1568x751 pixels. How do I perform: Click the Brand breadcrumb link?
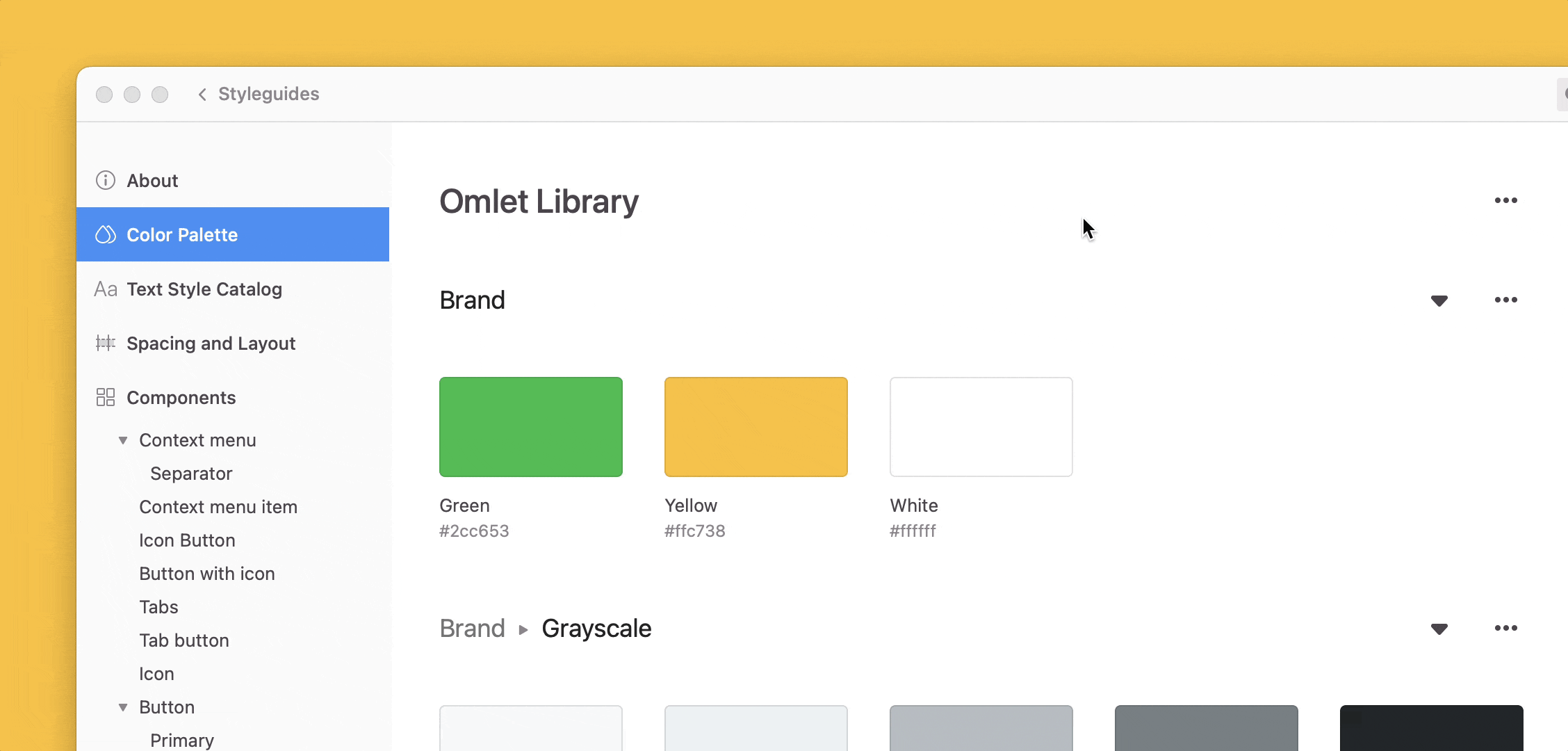(x=472, y=629)
